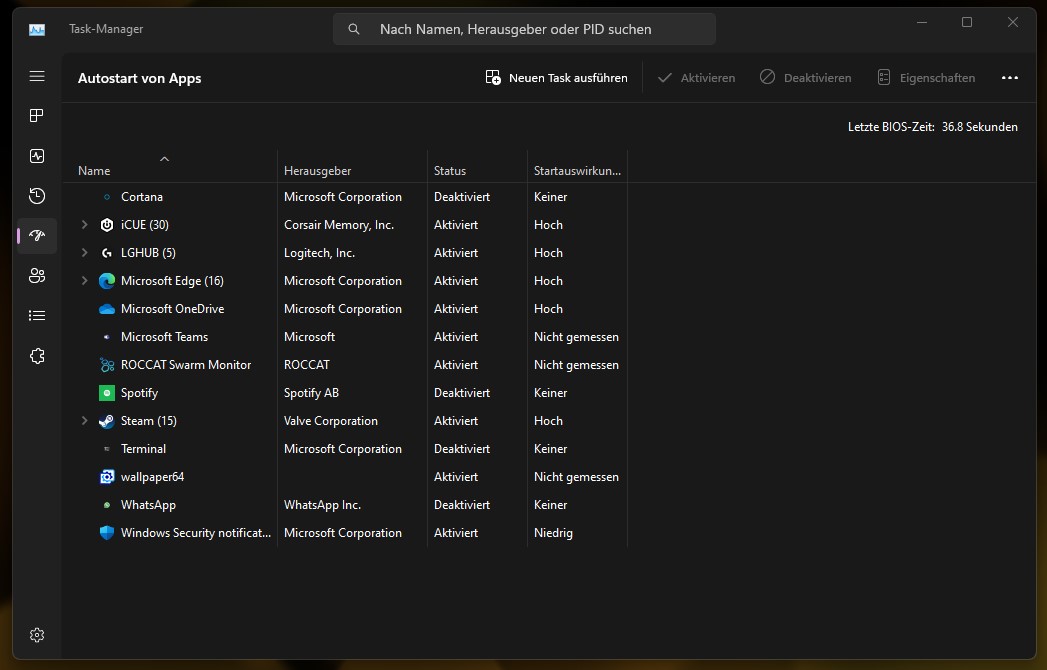Click publisher WhatsApp Inc.
The width and height of the screenshot is (1047, 670).
pyautogui.click(x=322, y=505)
